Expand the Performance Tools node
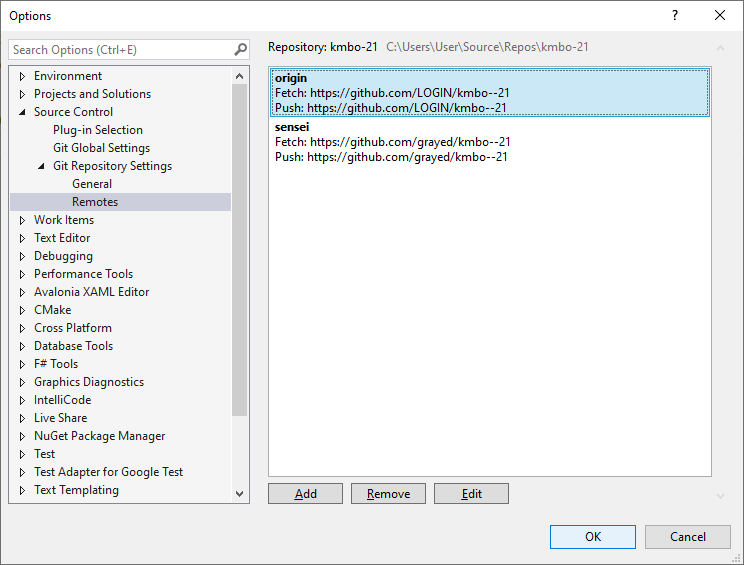The image size is (744, 565). pyautogui.click(x=22, y=274)
